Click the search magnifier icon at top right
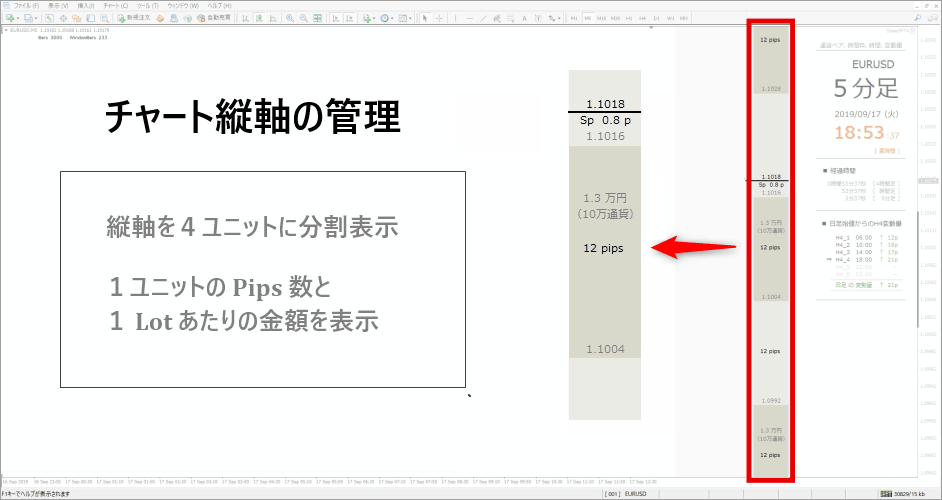The image size is (942, 500). [920, 18]
